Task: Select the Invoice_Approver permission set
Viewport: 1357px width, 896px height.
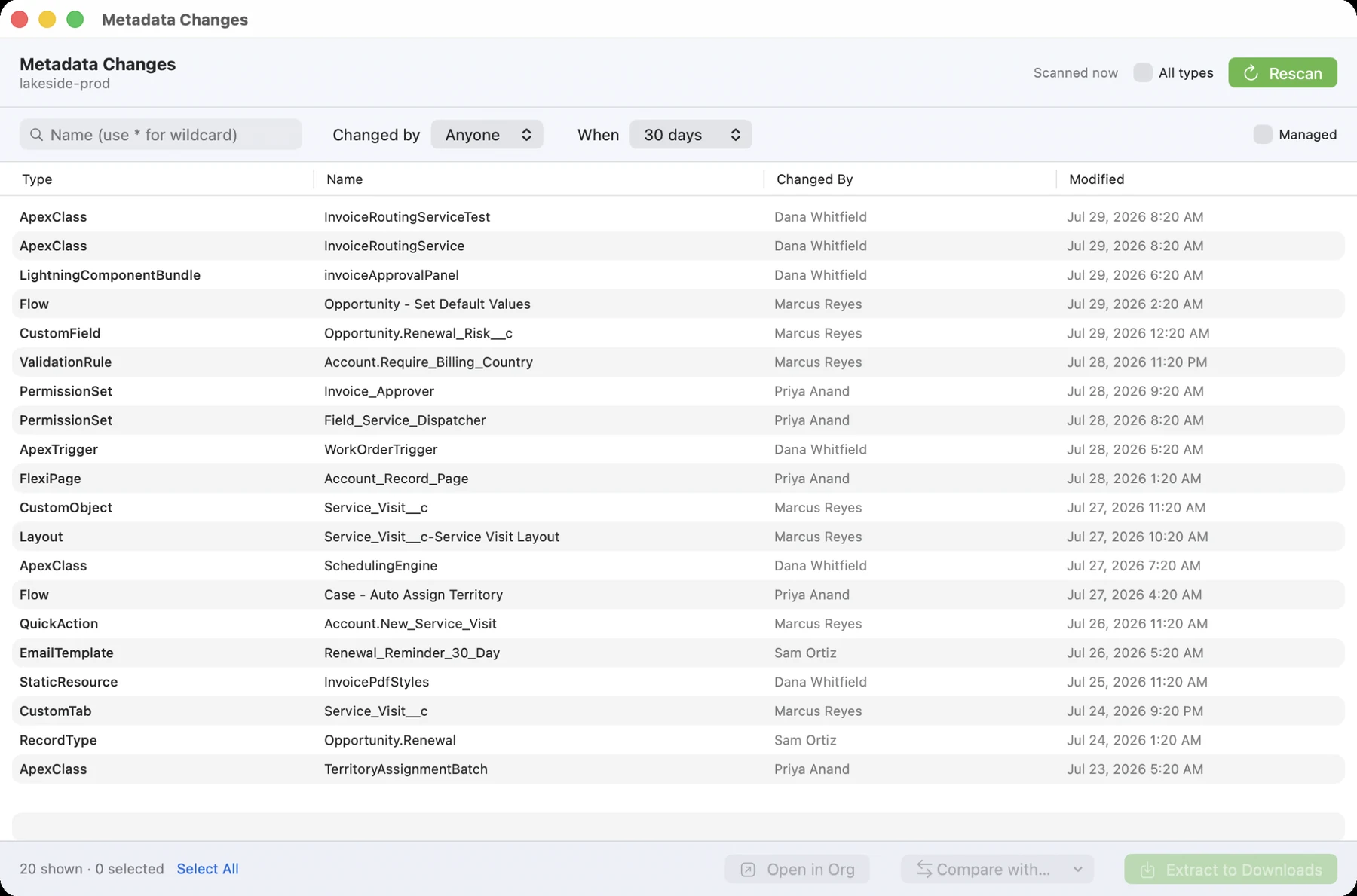Action: tap(678, 391)
